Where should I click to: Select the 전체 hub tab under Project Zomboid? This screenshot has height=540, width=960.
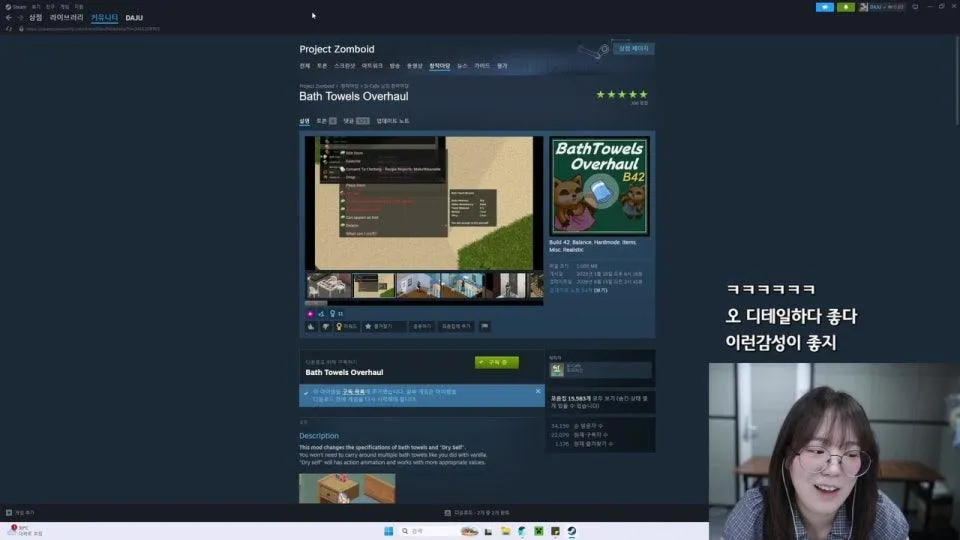point(305,66)
